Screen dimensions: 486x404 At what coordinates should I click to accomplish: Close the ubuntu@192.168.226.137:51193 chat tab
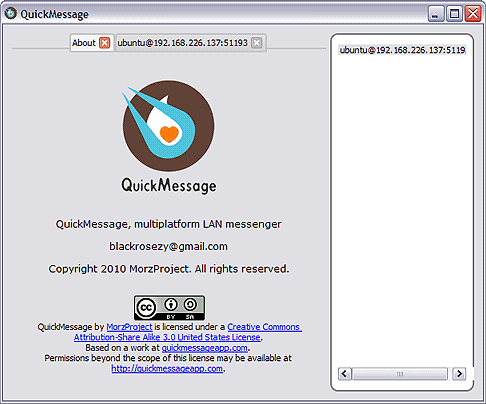point(256,43)
